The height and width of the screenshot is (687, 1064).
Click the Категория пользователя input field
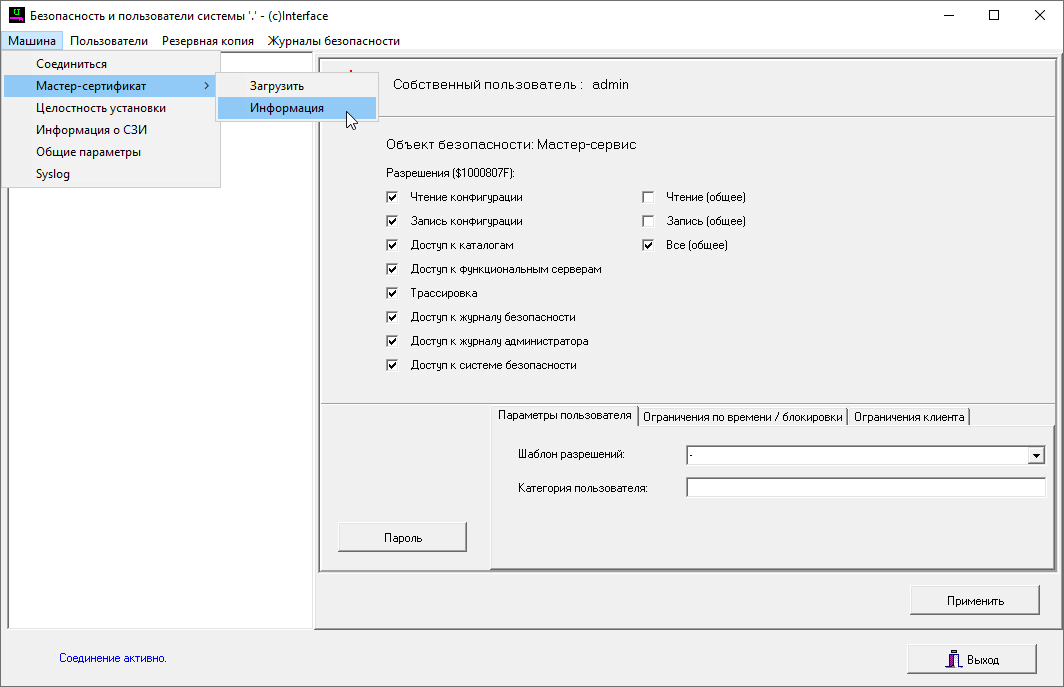tap(865, 488)
